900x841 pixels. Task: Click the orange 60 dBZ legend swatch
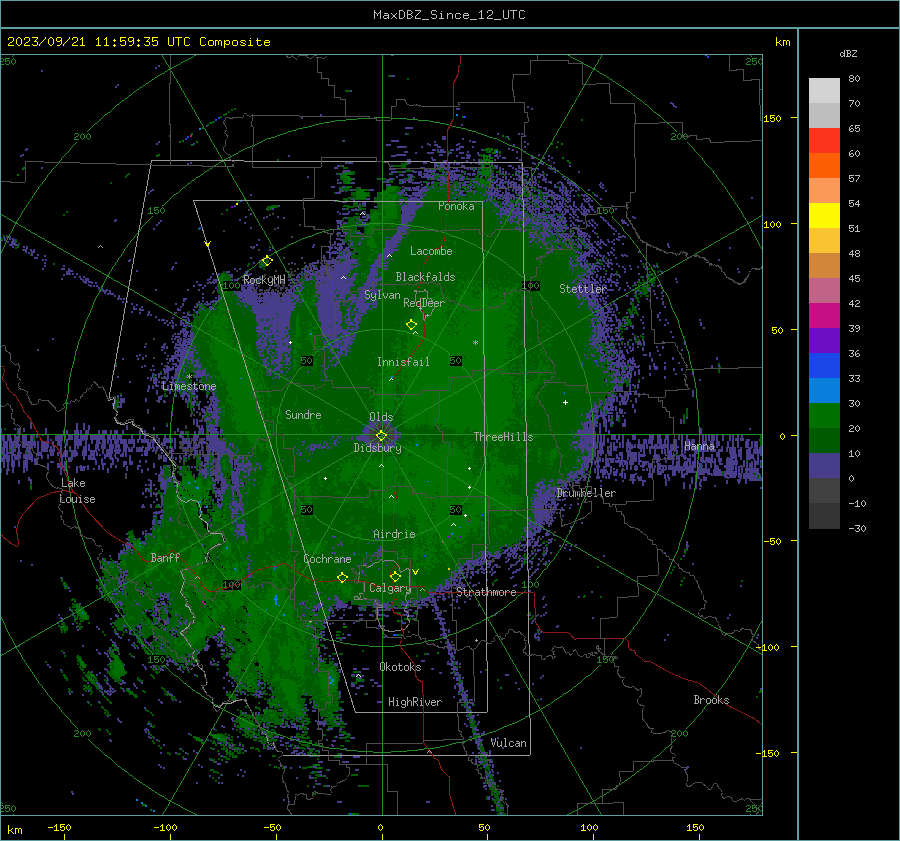(824, 165)
